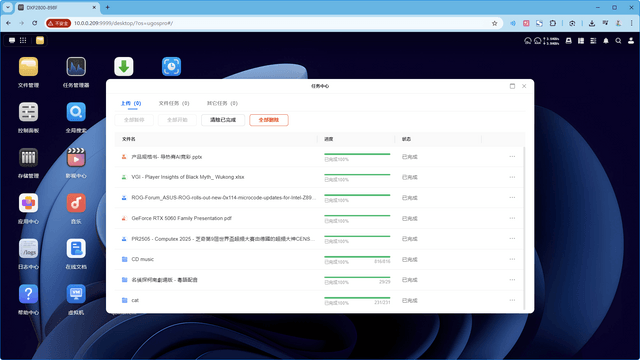Open the browser downloads icon
Screen dimensions: 640x360
pyautogui.click(x=592, y=23)
